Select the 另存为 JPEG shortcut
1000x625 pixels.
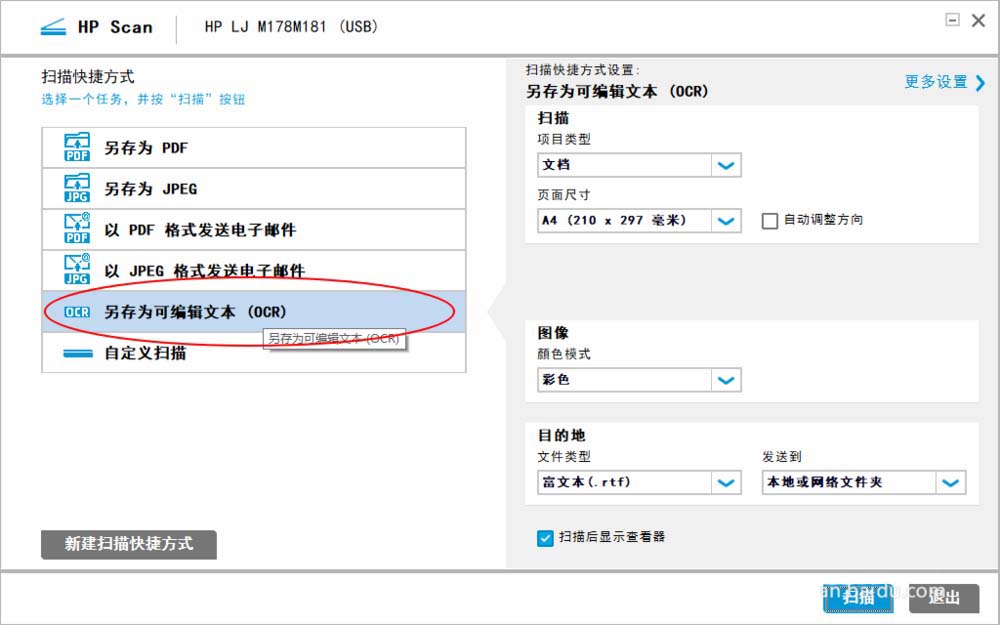[254, 188]
